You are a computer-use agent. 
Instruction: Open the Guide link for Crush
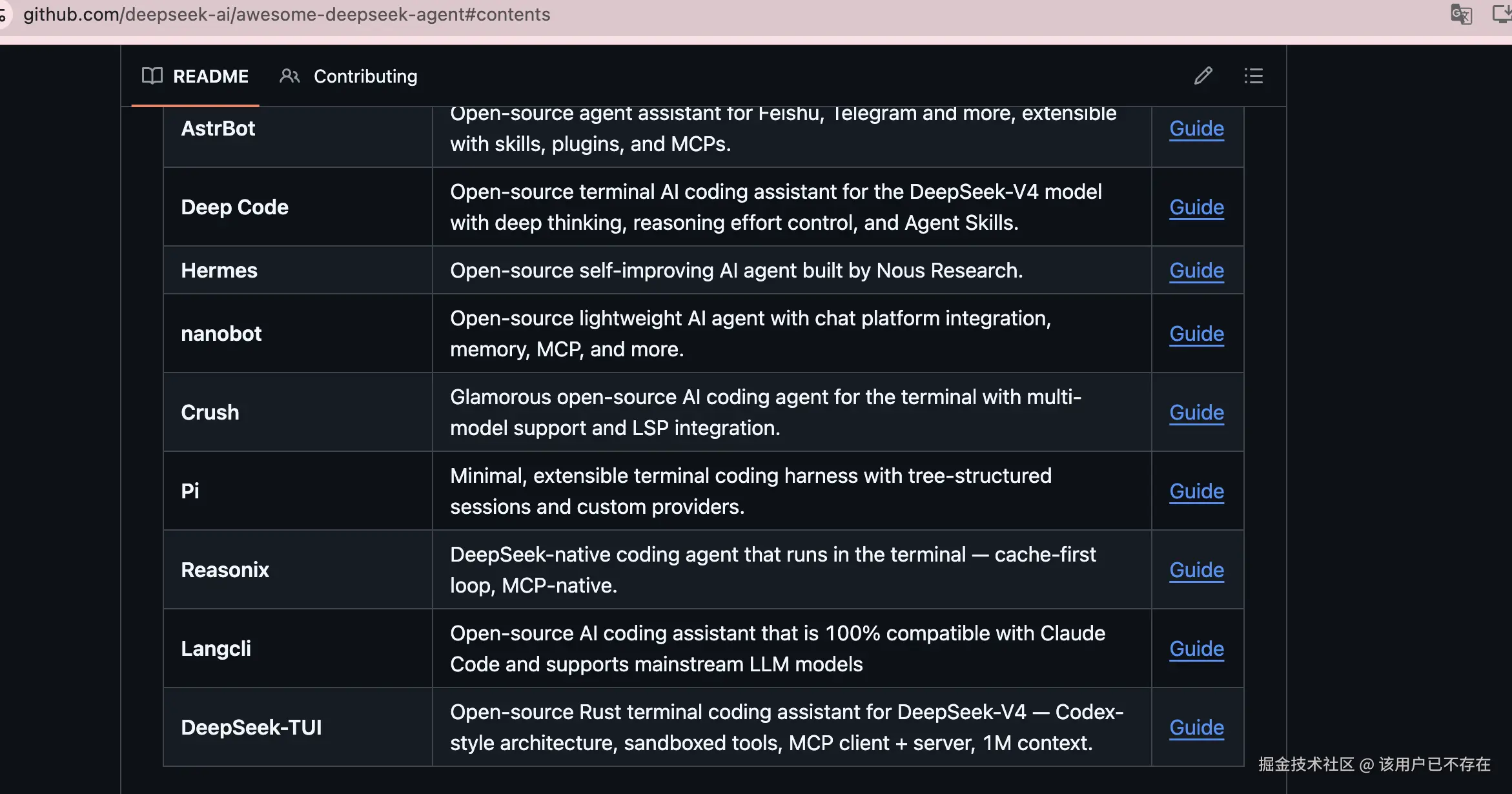[1196, 412]
